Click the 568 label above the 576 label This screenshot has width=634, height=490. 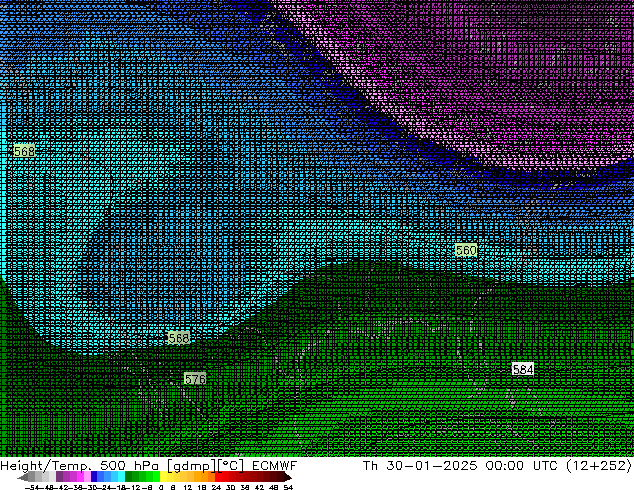pyautogui.click(x=179, y=338)
